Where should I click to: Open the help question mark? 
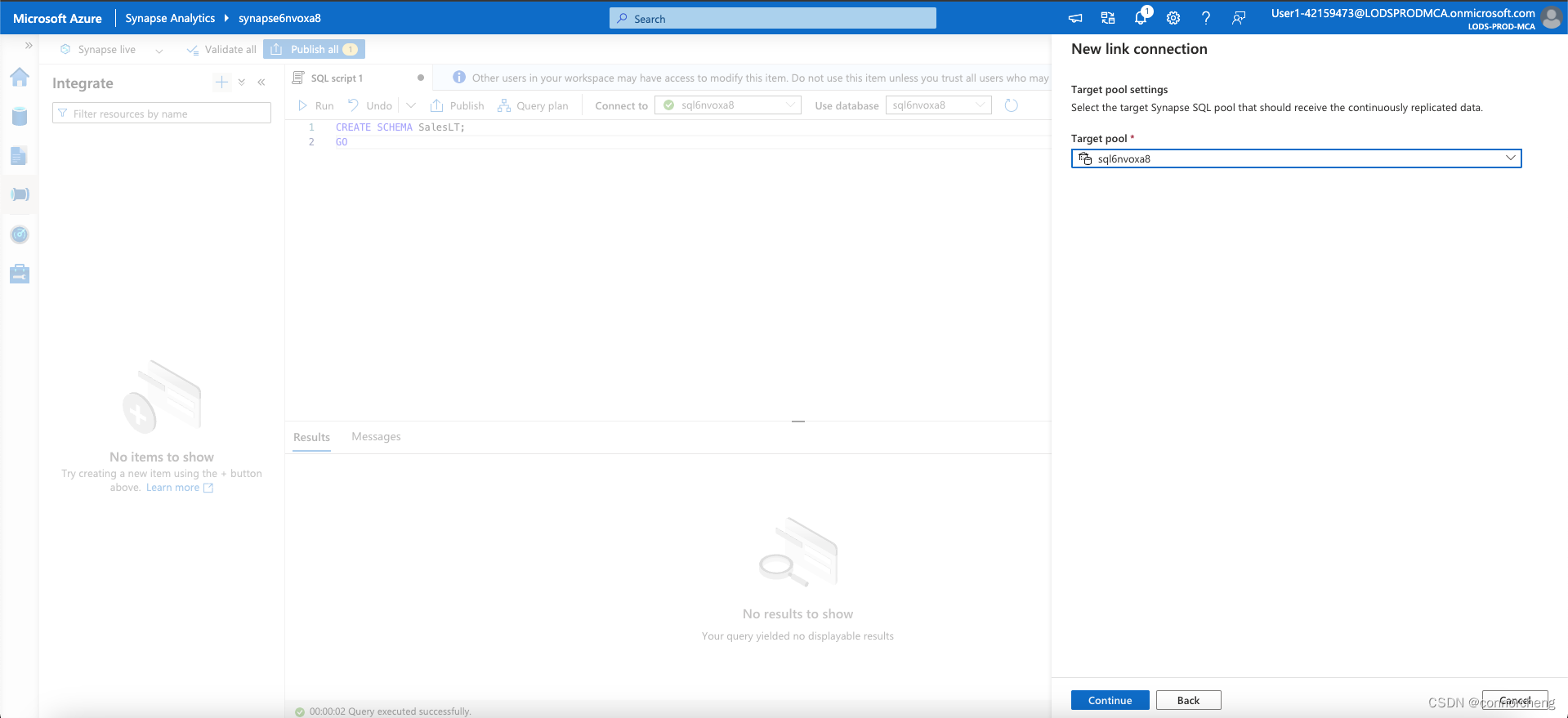(1206, 18)
